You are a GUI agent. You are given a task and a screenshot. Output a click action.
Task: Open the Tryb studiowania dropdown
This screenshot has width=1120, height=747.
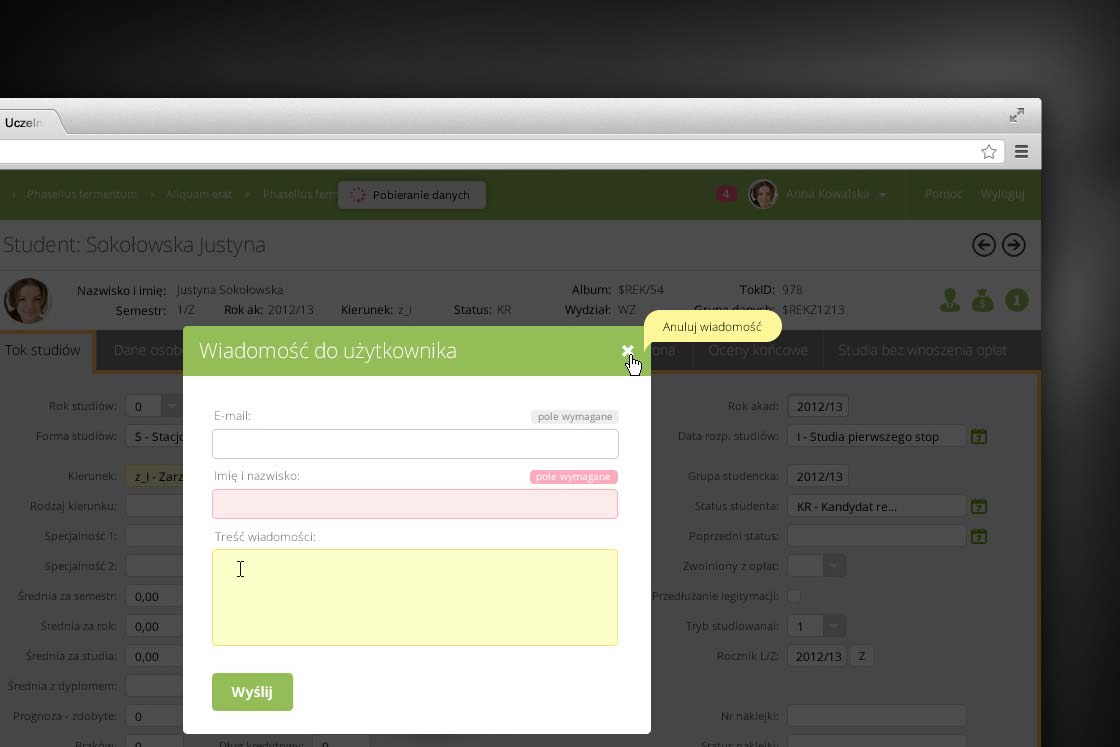[833, 626]
